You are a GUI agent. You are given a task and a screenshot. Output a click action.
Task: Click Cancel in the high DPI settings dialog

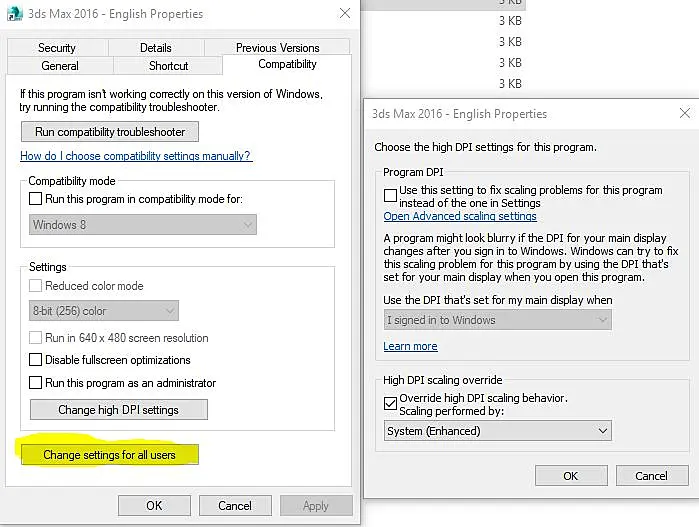652,476
